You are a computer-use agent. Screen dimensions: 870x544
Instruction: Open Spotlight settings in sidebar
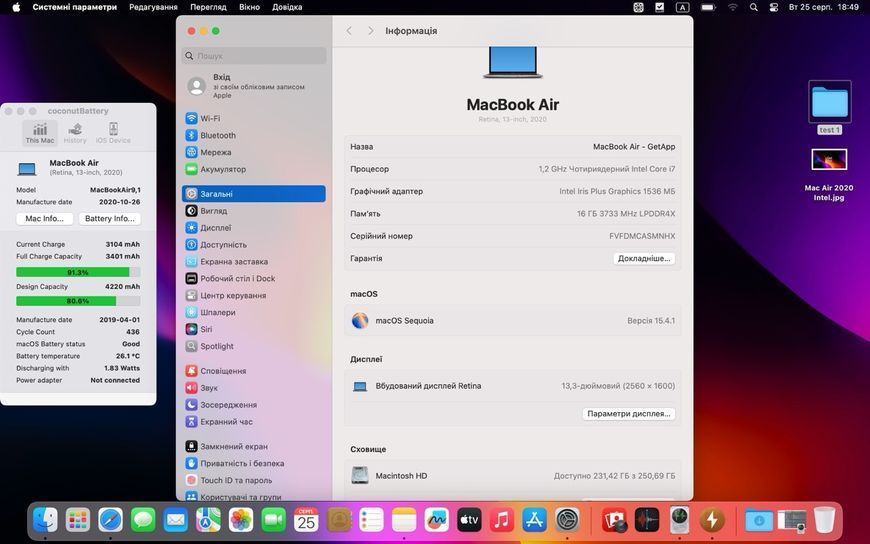tap(254, 346)
